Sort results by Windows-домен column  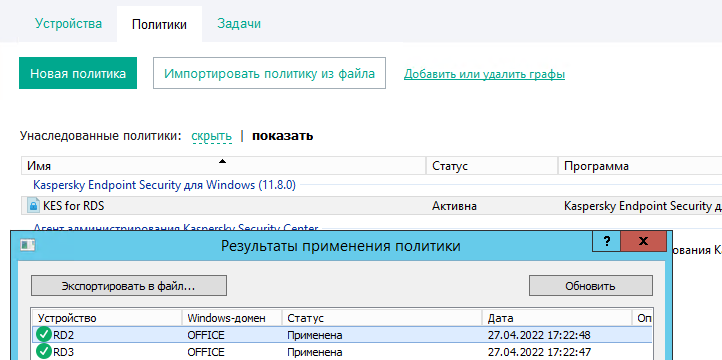pyautogui.click(x=232, y=318)
